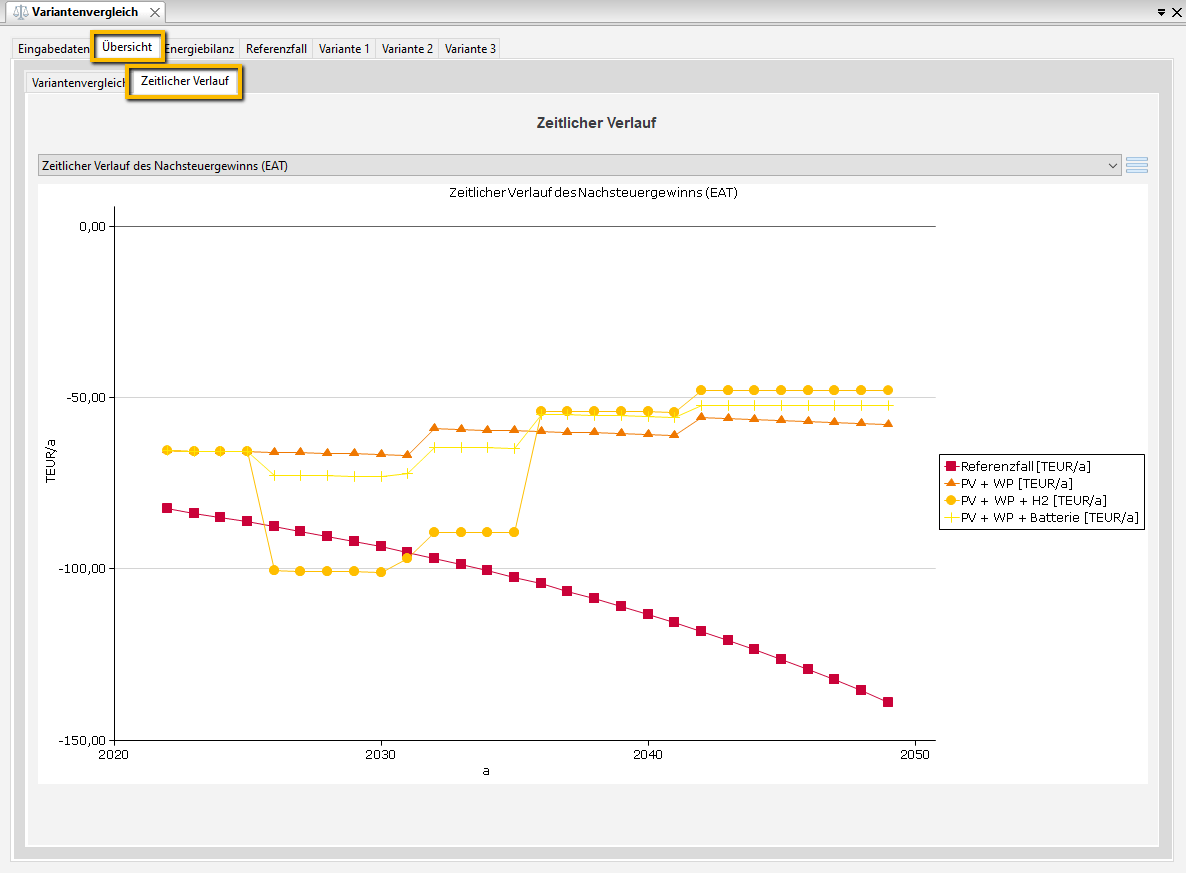Click the last Referenzfall data point
Screen dimensions: 1186x873
pos(888,702)
